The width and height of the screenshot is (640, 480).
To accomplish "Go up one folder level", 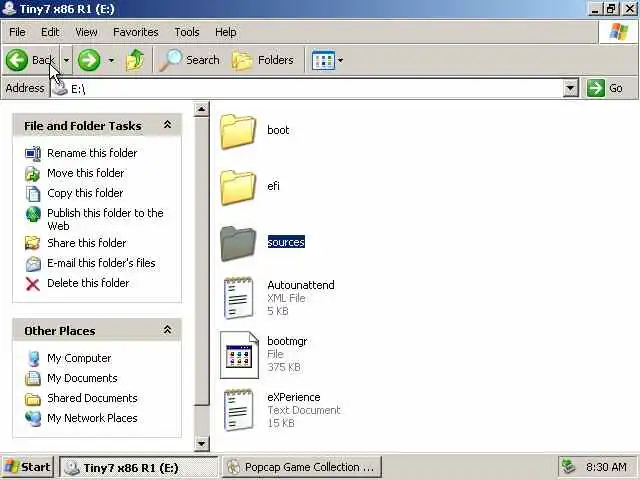I will [x=135, y=60].
